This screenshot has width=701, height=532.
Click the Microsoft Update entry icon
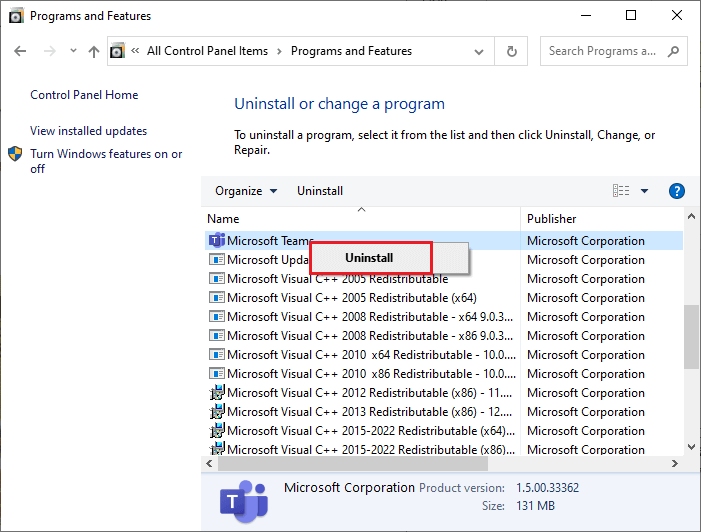(217, 260)
